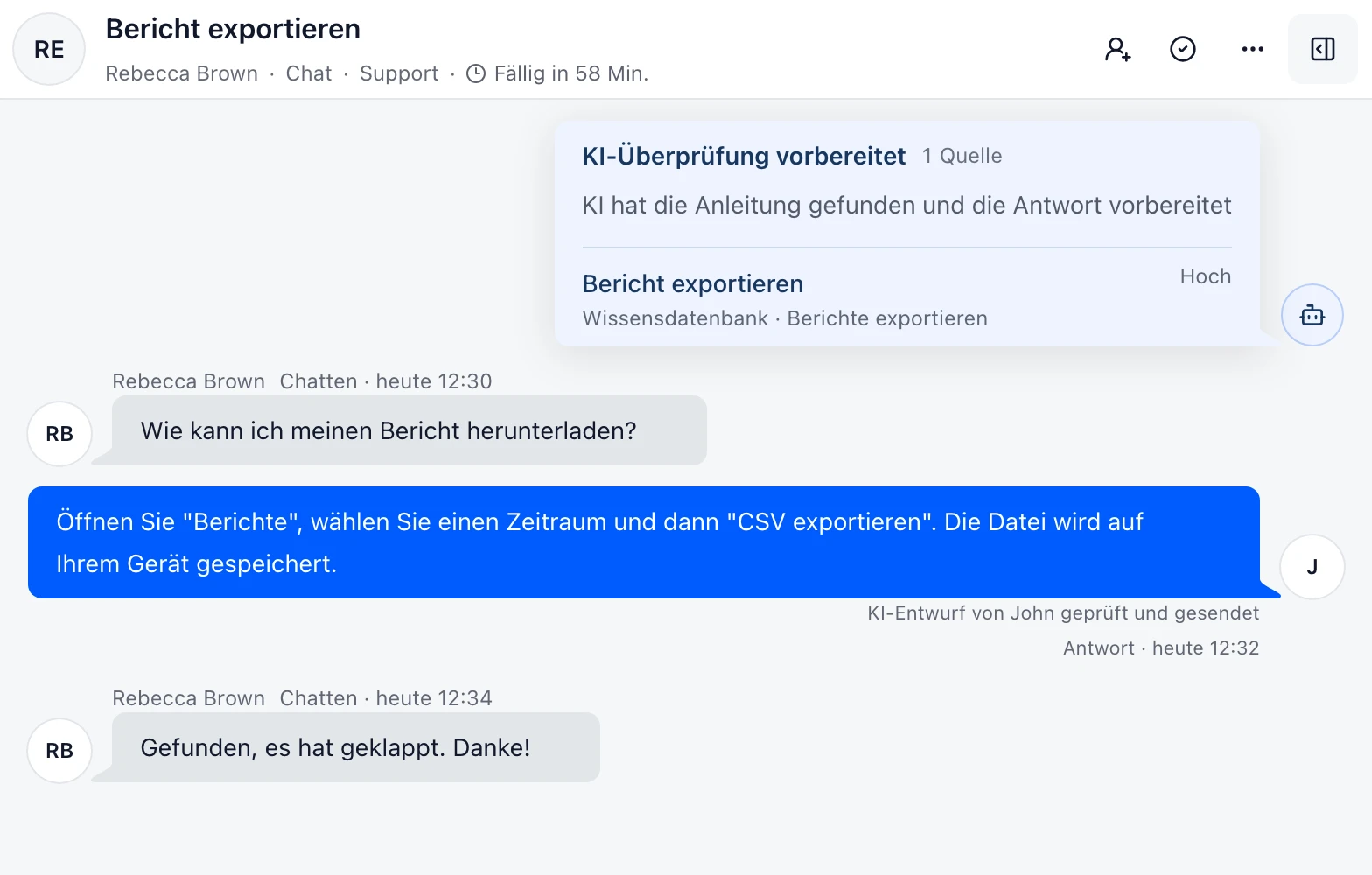Screen dimensions: 1372x875
Task: Click message "Gefunden, es hat geklappt. Danke!"
Action: point(356,747)
